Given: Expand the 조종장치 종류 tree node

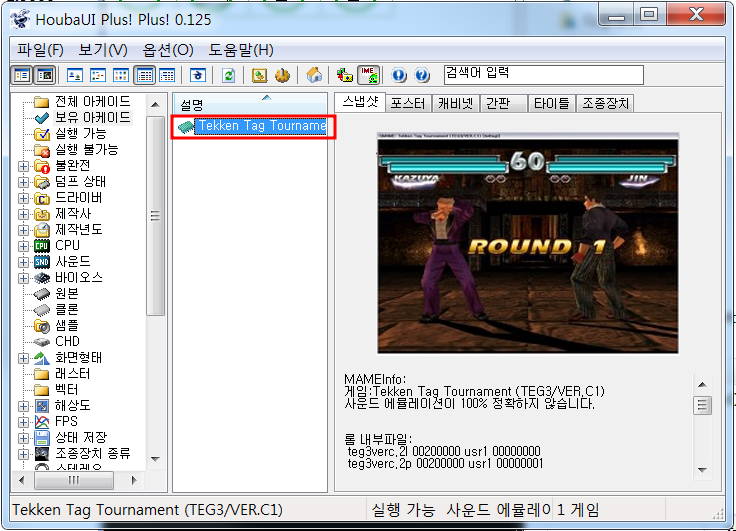Looking at the screenshot, I should [23, 454].
